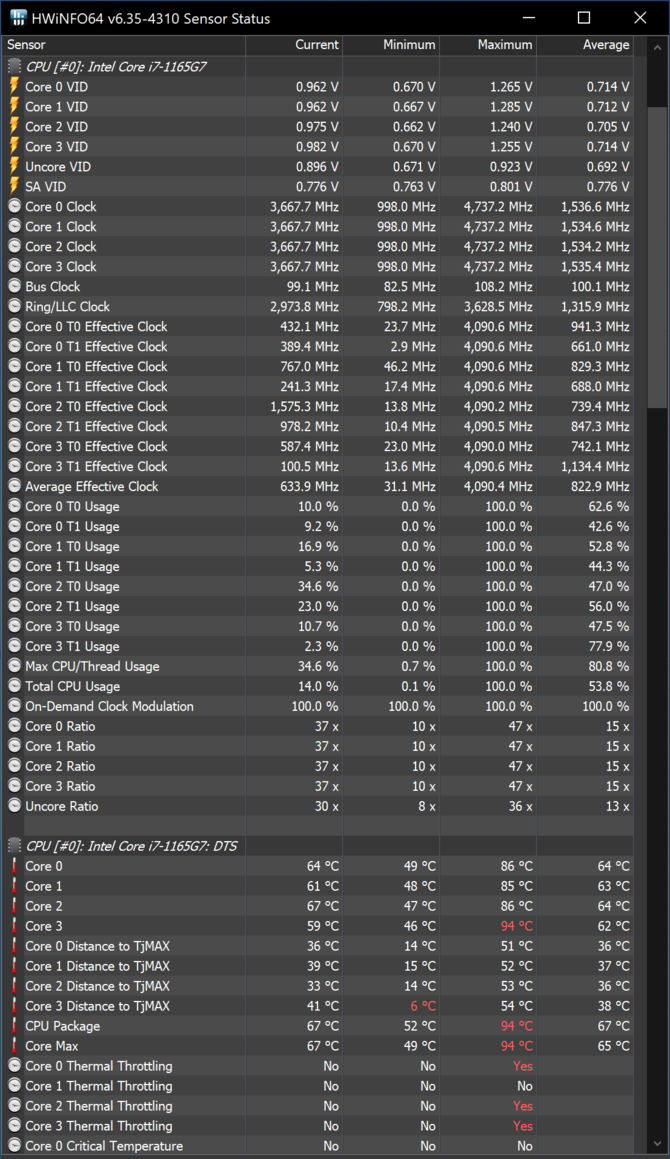Click the icon beside Core 2 T0 Effective Clock
The width and height of the screenshot is (670, 1159).
point(14,406)
